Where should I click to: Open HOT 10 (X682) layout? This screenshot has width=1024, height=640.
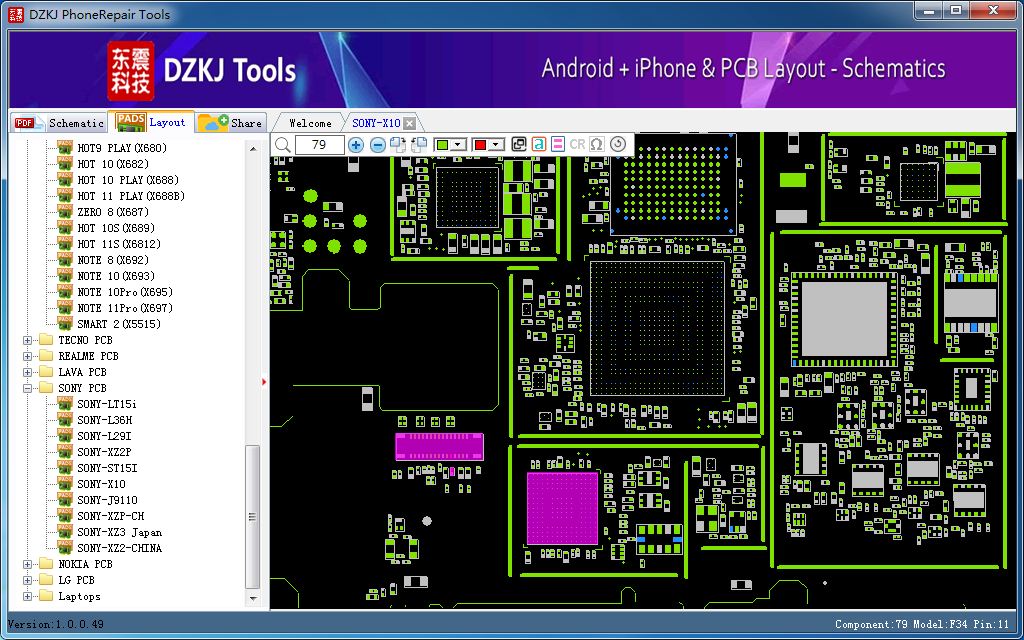(x=113, y=164)
